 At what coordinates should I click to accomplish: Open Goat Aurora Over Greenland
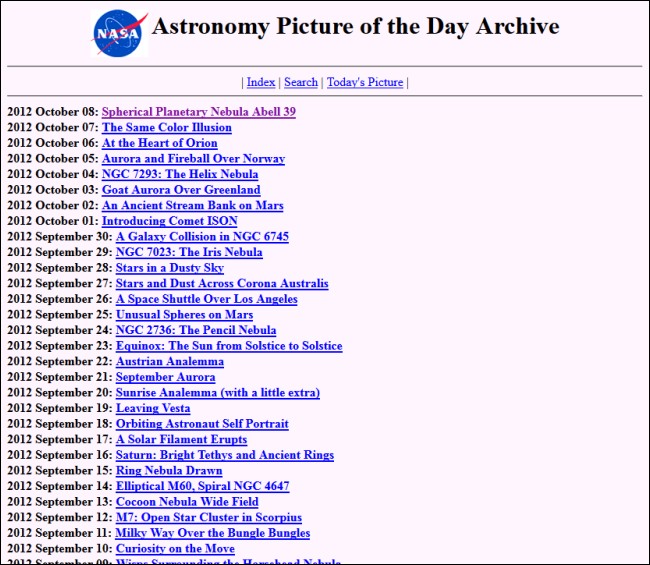point(181,190)
